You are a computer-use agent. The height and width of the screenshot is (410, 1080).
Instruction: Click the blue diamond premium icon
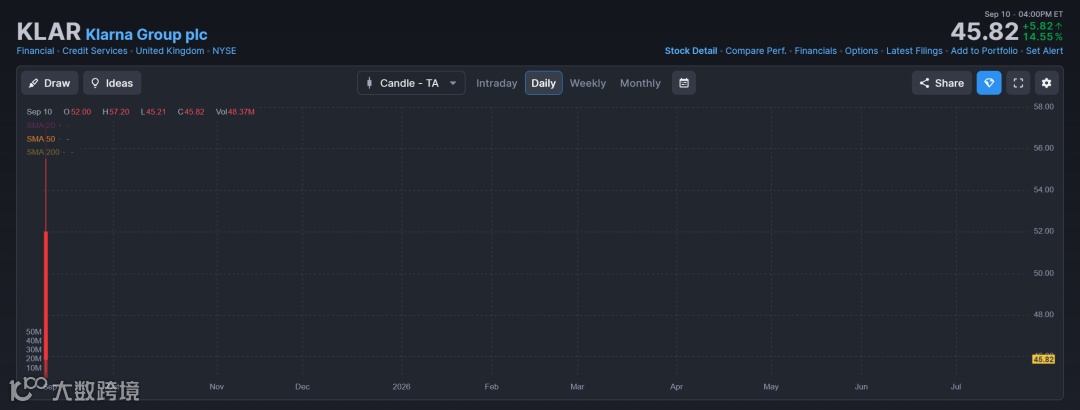pos(989,83)
